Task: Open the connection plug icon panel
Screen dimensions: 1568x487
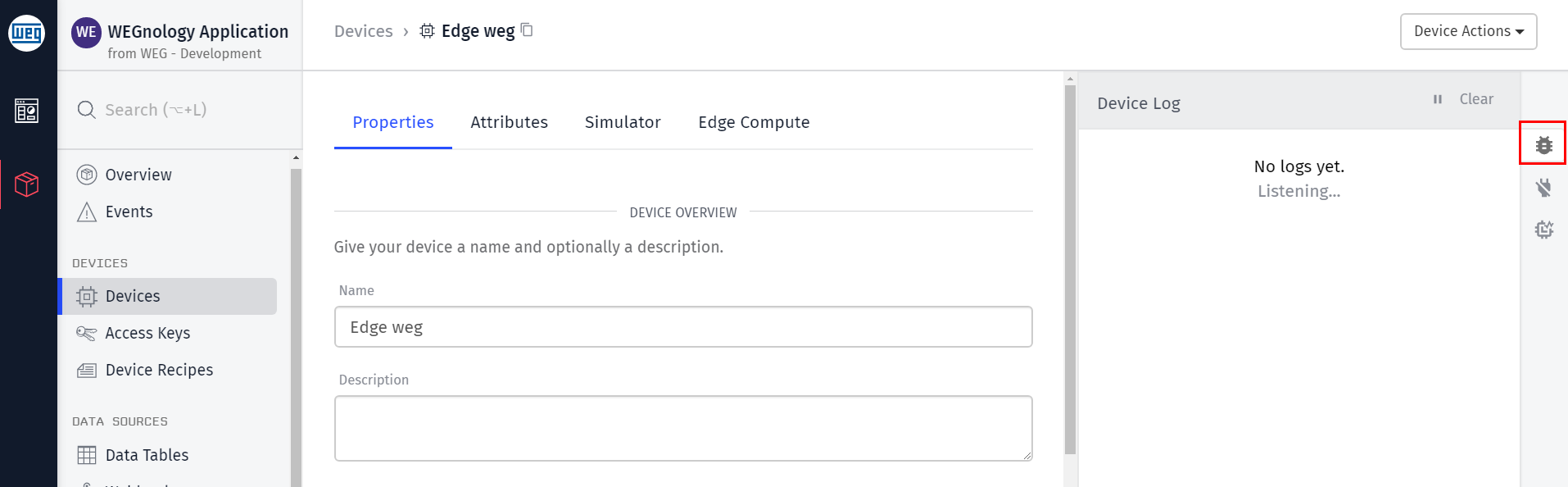Action: [1543, 188]
